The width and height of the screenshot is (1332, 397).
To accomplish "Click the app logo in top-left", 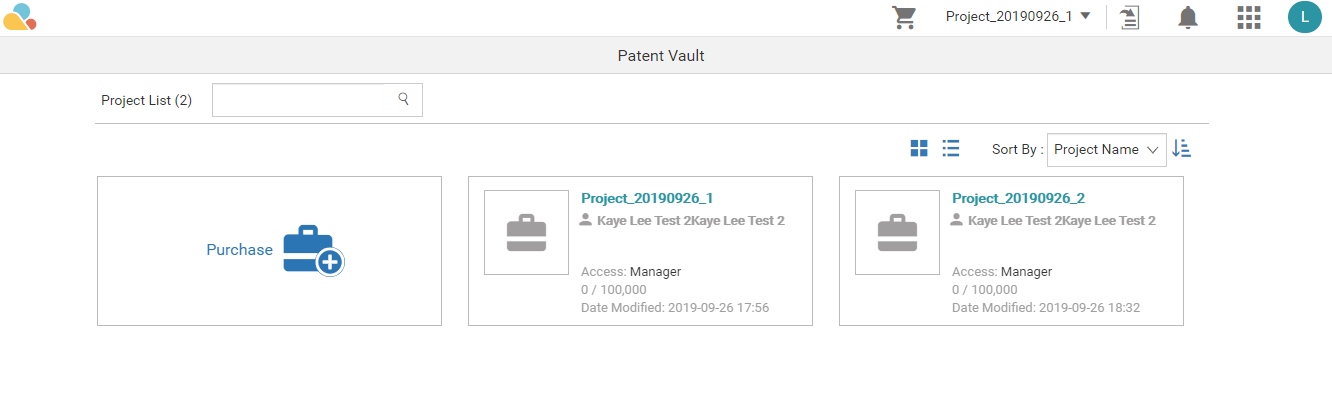I will coord(20,17).
